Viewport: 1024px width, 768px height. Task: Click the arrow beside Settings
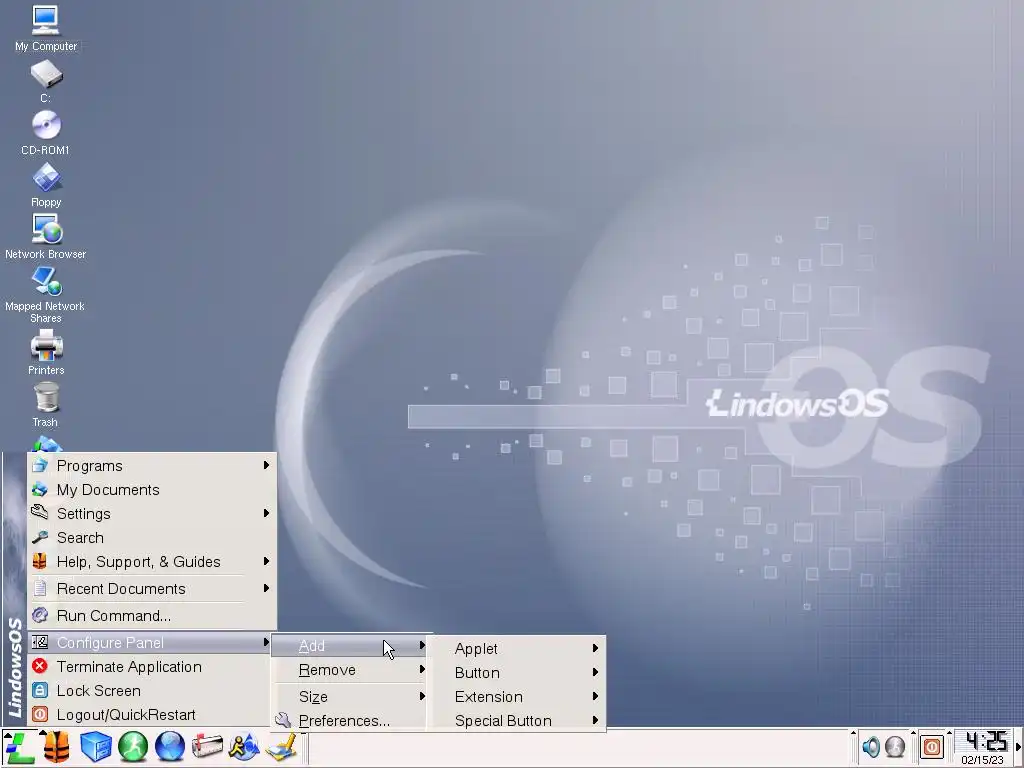click(x=266, y=513)
